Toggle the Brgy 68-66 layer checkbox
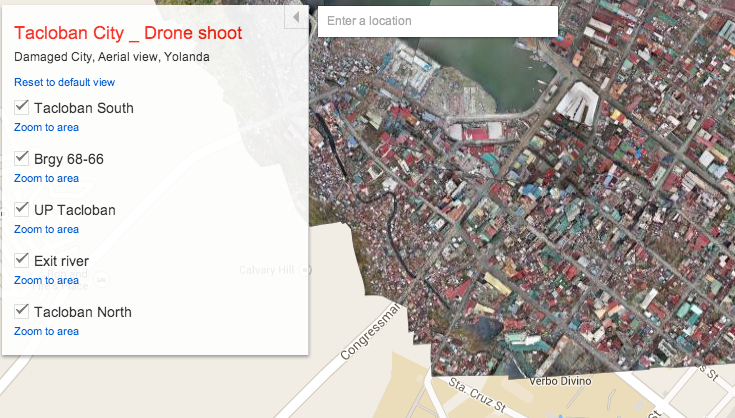This screenshot has height=418, width=735. pos(22,158)
